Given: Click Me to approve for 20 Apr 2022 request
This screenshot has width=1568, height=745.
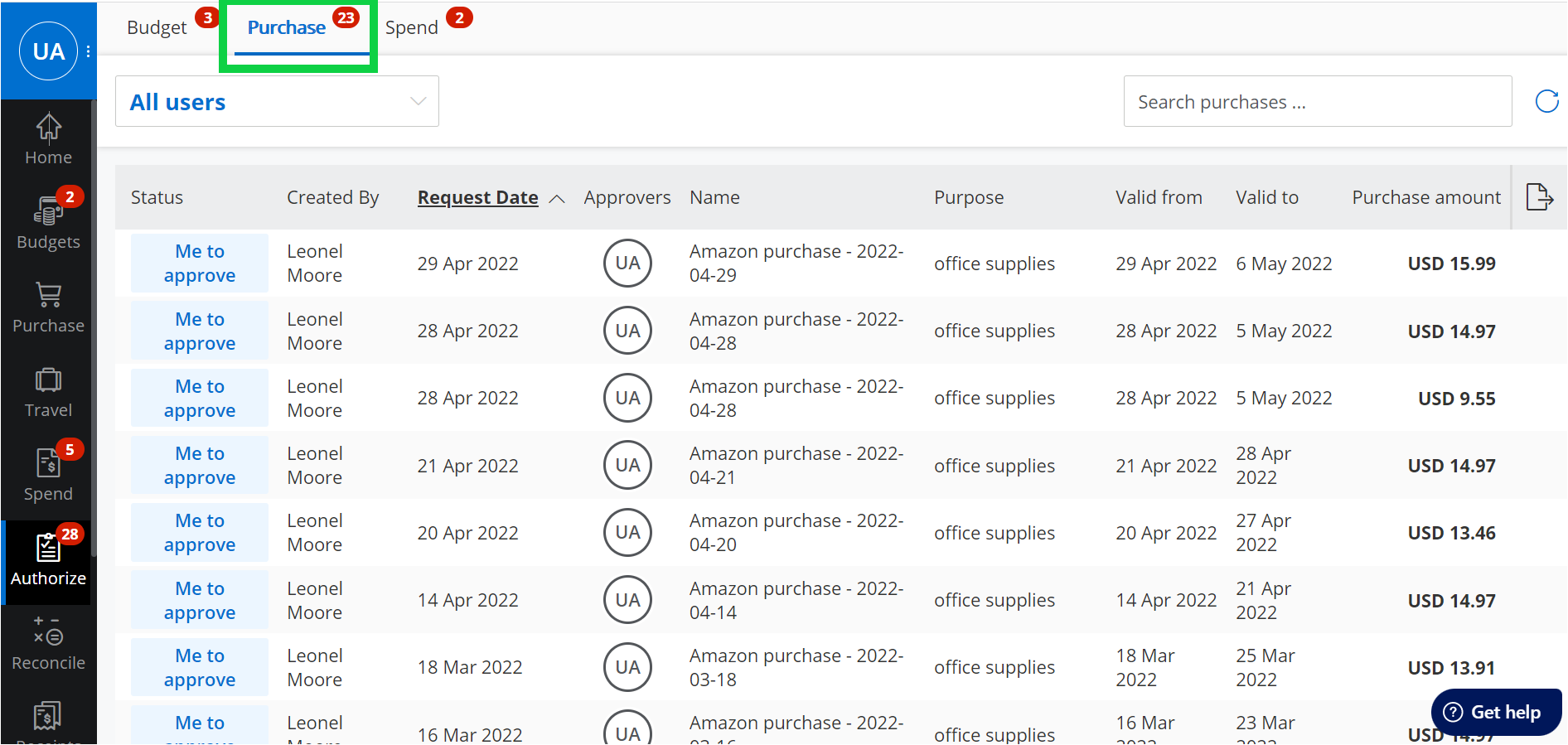Looking at the screenshot, I should [x=199, y=532].
